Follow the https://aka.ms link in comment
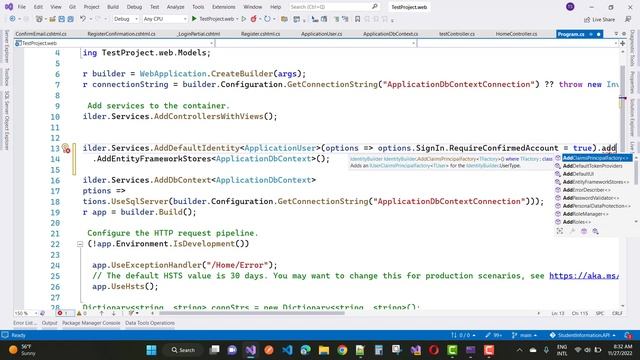640x360 pixels. click(x=583, y=276)
